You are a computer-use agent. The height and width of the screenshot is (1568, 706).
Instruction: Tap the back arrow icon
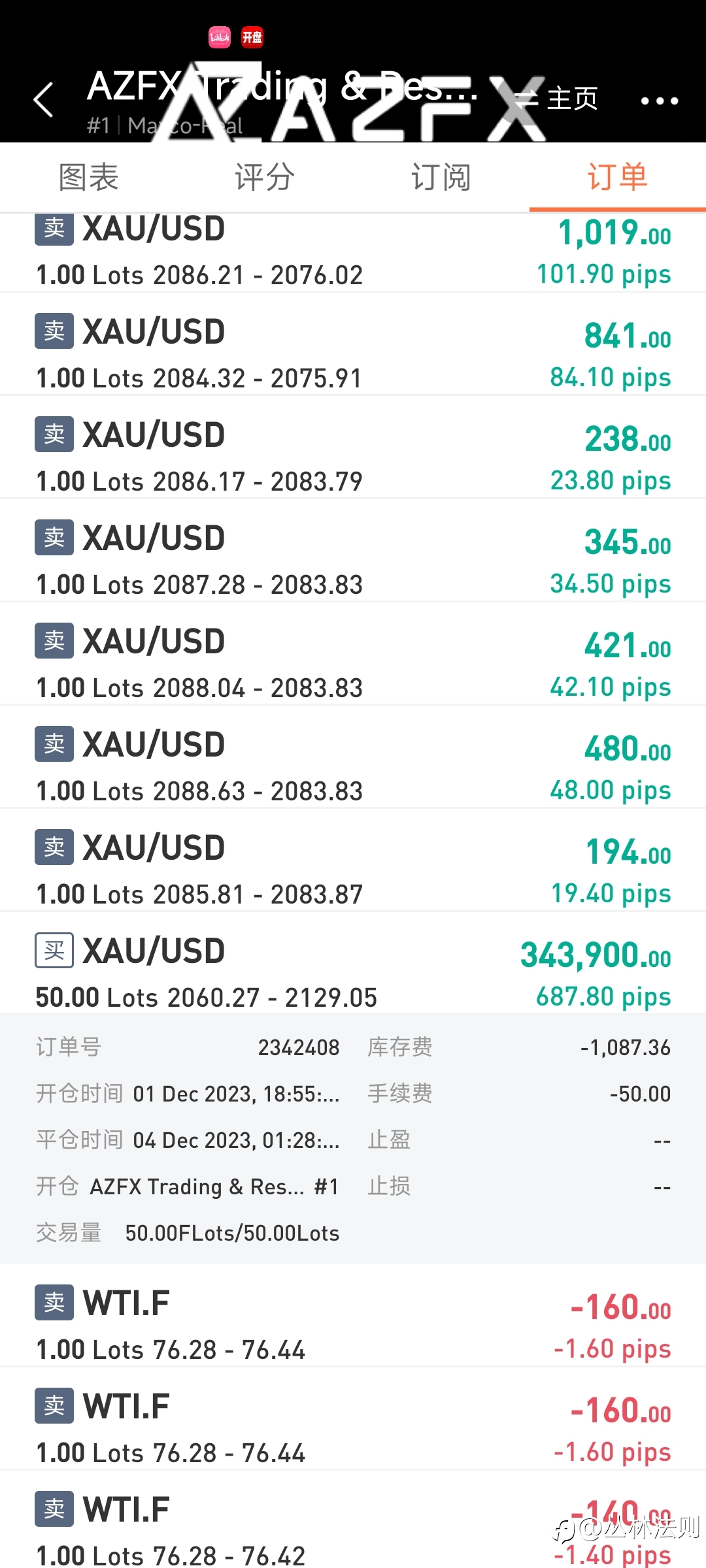tap(43, 100)
